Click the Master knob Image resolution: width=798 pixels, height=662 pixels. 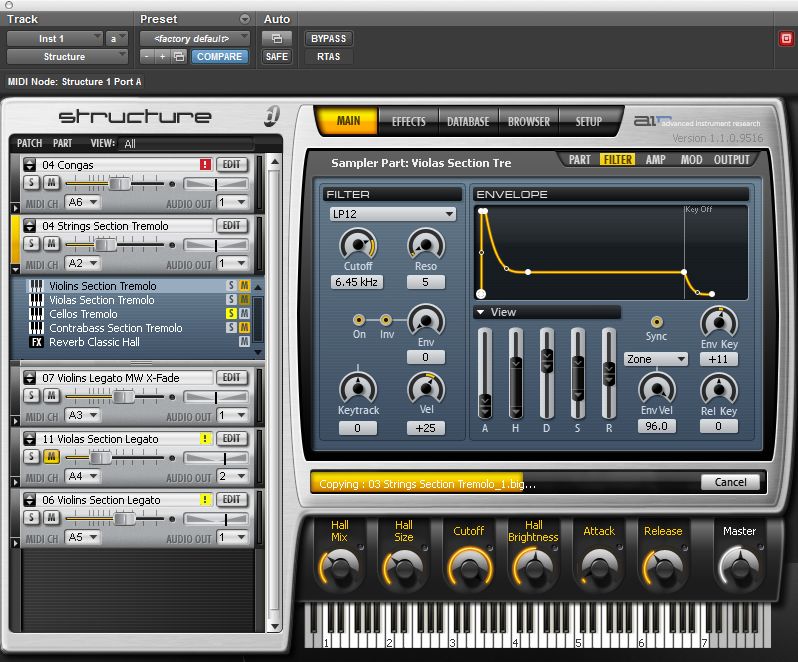click(739, 568)
